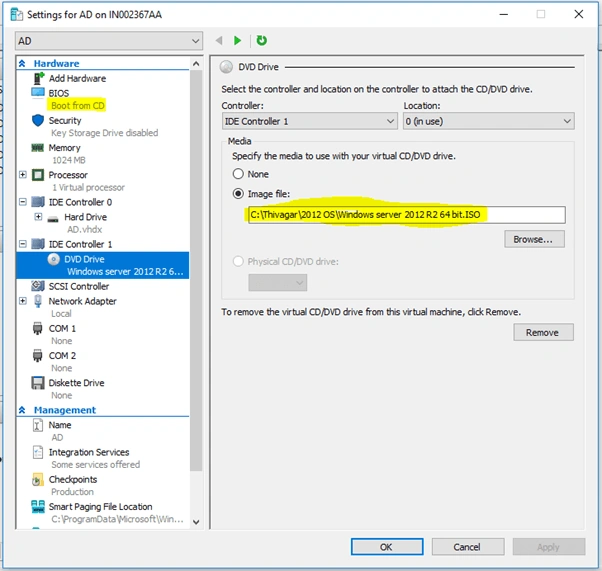
Task: Click the Integration Services icon
Action: [38, 452]
